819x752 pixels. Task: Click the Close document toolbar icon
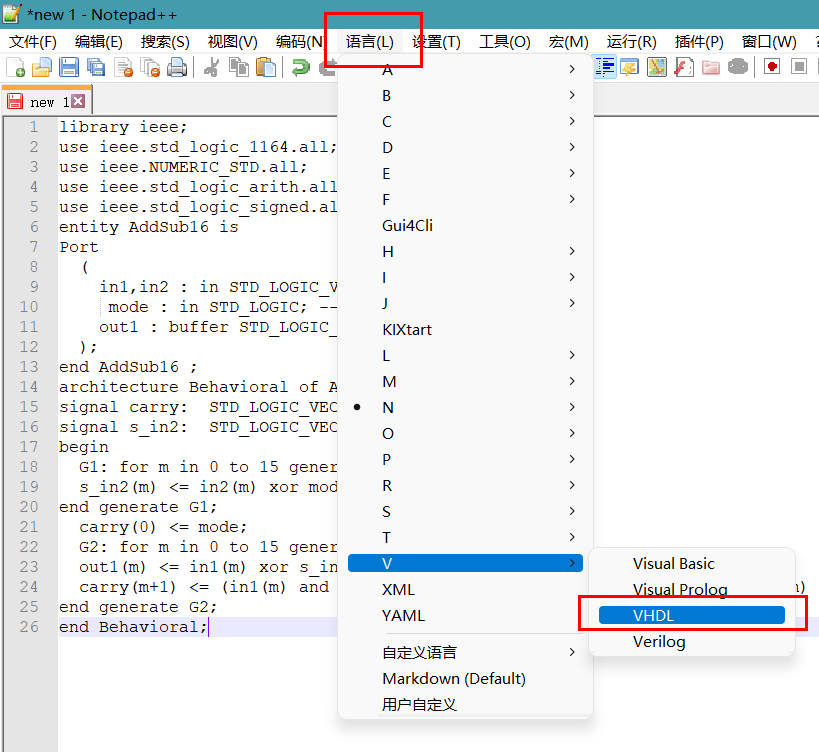(123, 67)
